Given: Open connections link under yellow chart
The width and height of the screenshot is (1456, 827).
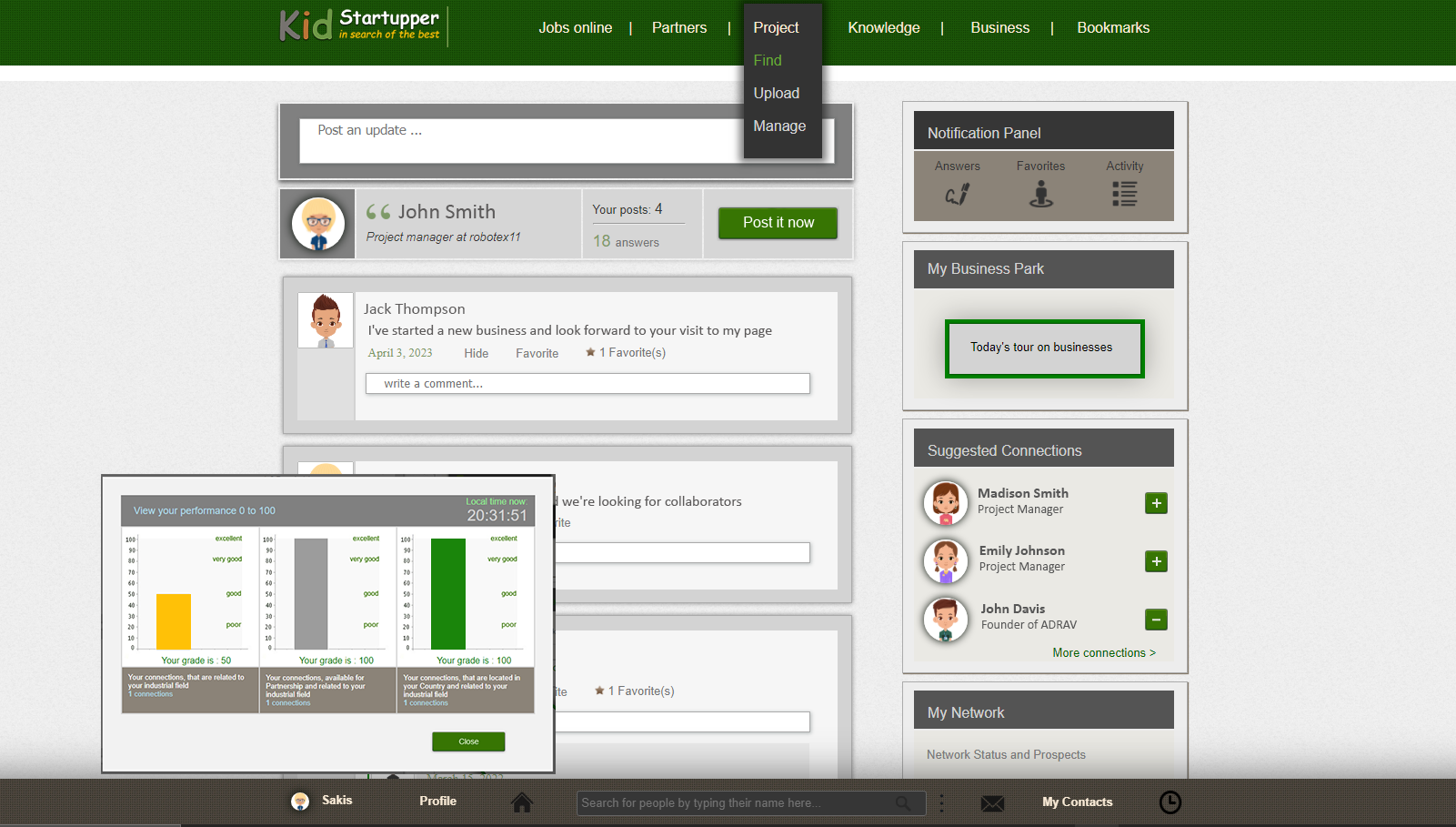Looking at the screenshot, I should tap(150, 694).
